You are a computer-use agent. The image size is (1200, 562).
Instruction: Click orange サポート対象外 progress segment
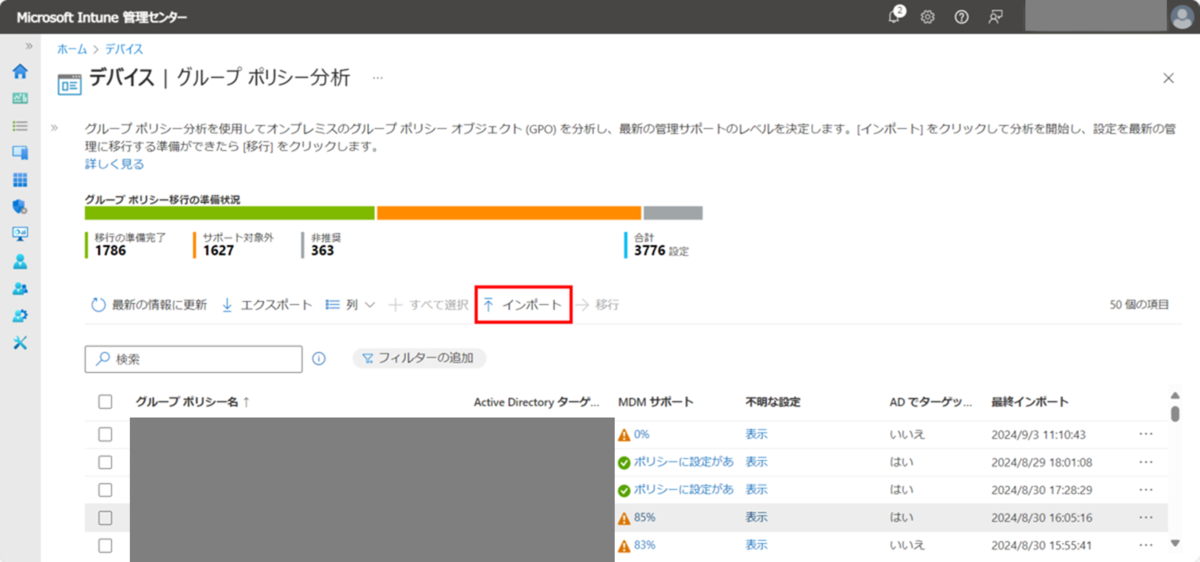[x=509, y=213]
